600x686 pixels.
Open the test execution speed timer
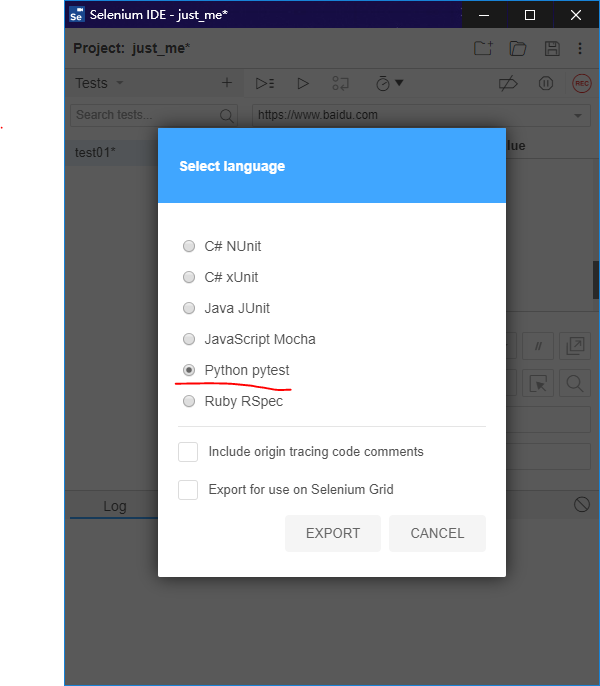pos(389,83)
